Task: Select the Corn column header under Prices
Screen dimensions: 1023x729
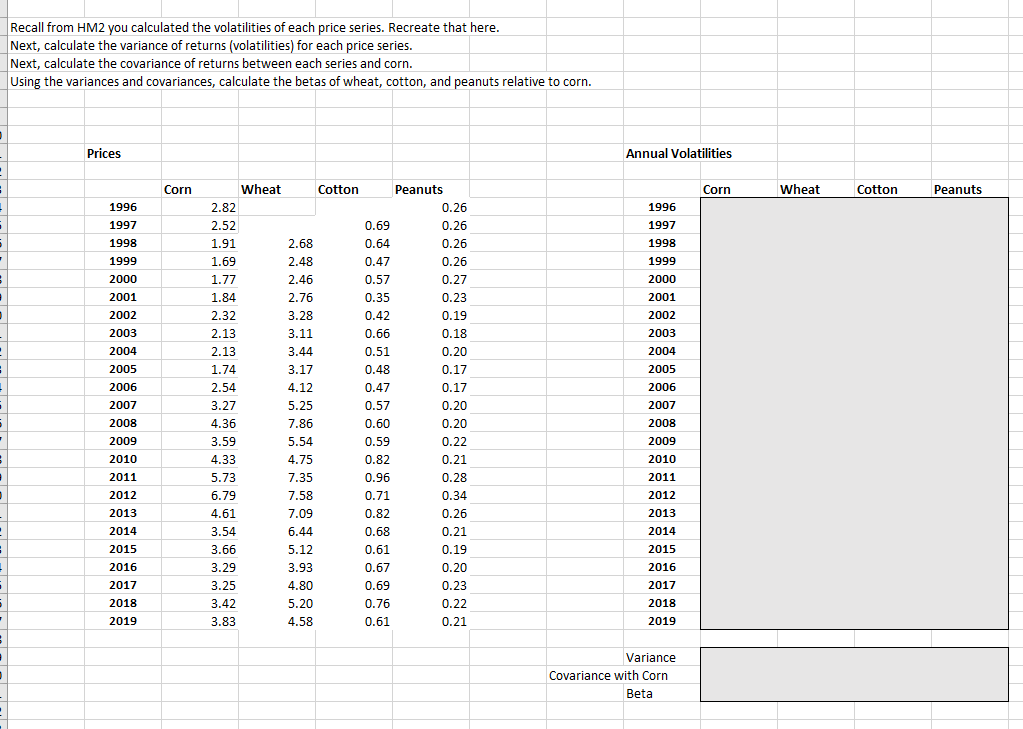Action: (180, 189)
